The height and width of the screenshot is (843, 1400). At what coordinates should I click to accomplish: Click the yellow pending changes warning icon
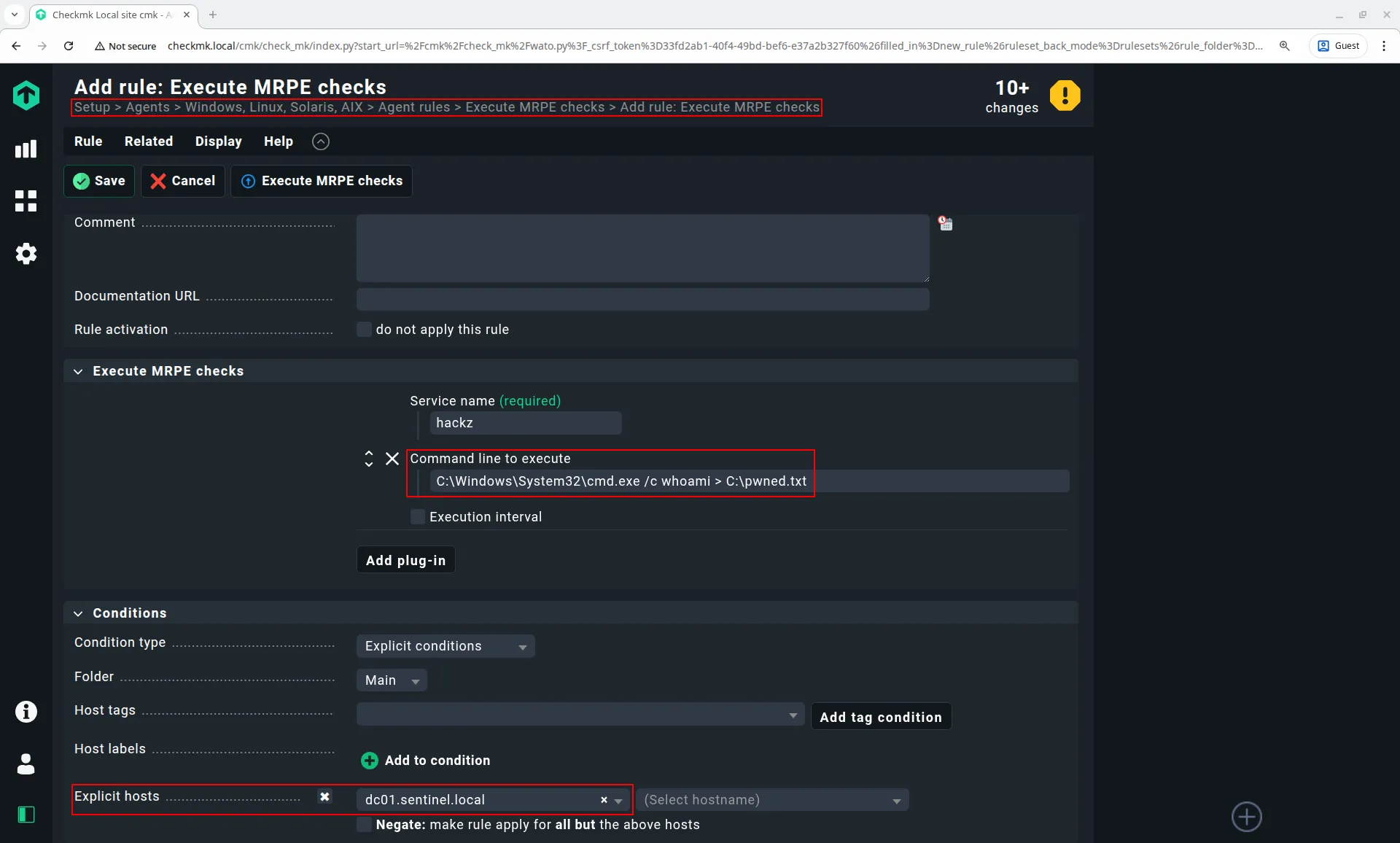click(x=1065, y=96)
